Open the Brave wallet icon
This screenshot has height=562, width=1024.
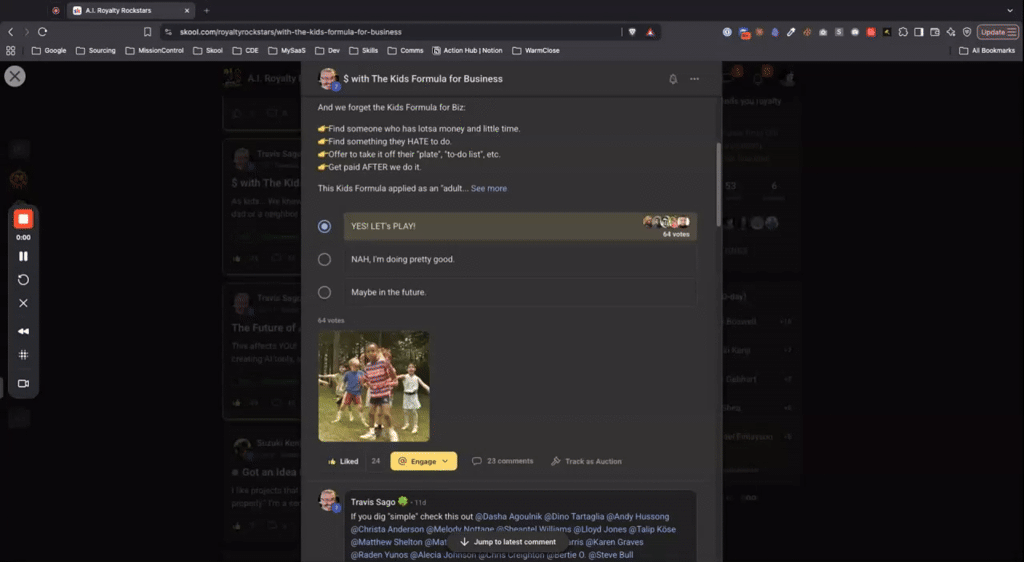click(x=935, y=32)
